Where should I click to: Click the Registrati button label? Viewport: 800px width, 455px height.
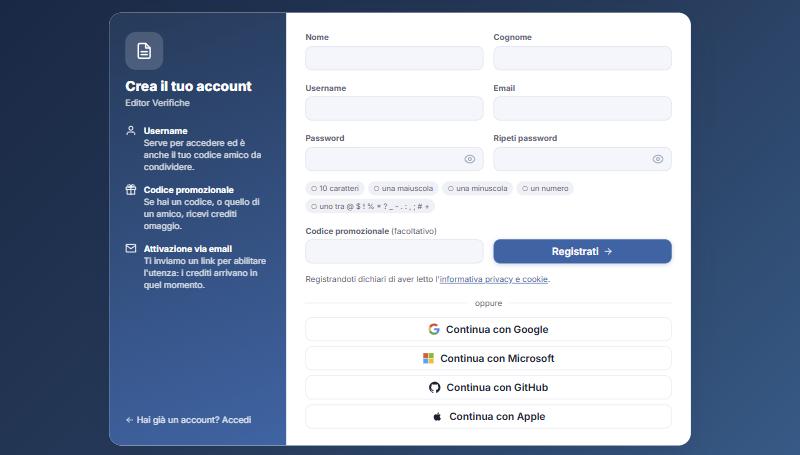(575, 251)
